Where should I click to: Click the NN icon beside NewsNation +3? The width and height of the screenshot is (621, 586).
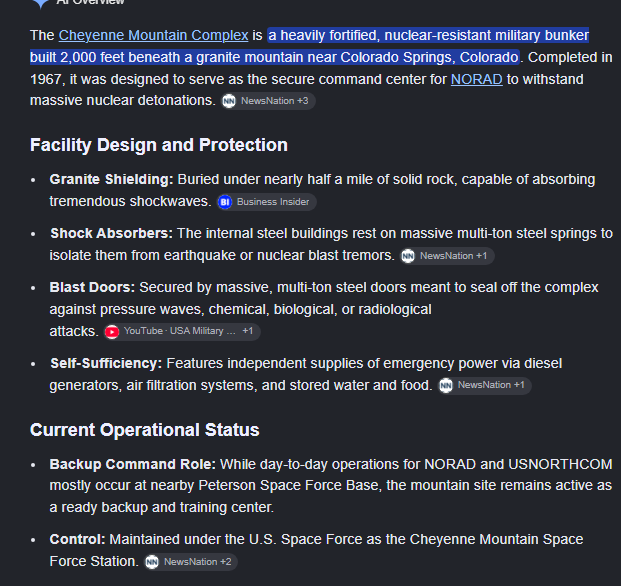click(x=229, y=101)
